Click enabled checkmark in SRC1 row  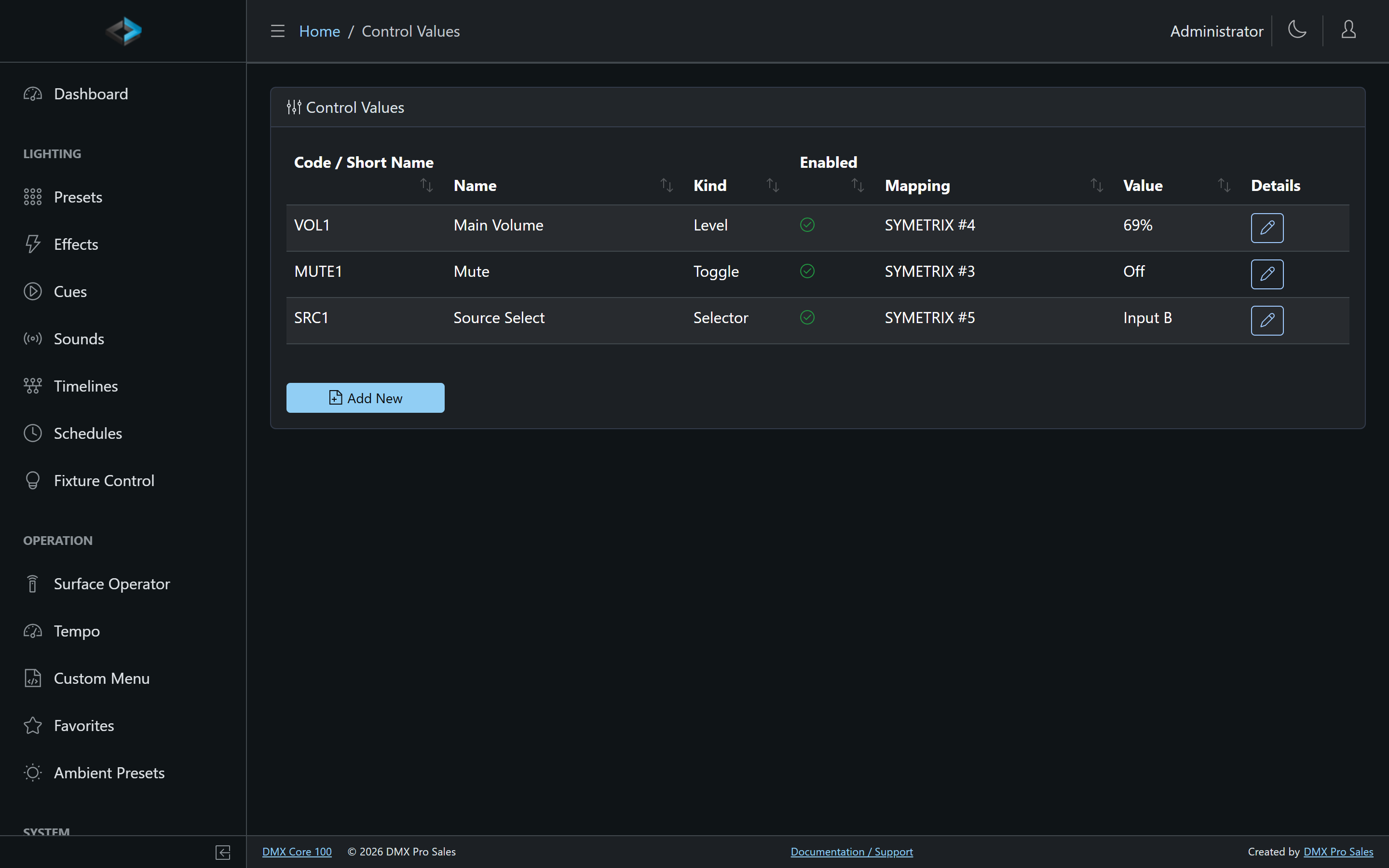tap(807, 317)
